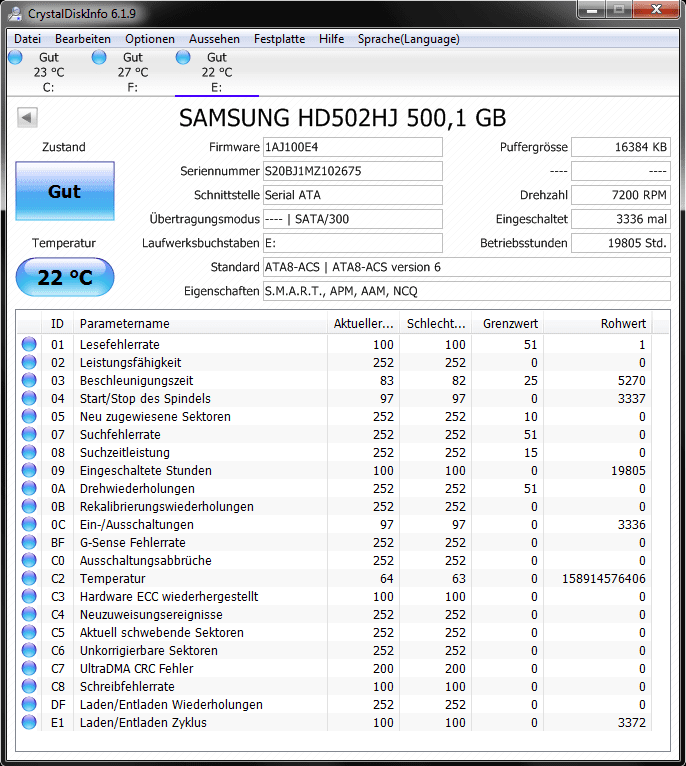Click status orb of Hardware ECC wiederhergestellt row
Image resolution: width=686 pixels, height=766 pixels.
(x=29, y=596)
